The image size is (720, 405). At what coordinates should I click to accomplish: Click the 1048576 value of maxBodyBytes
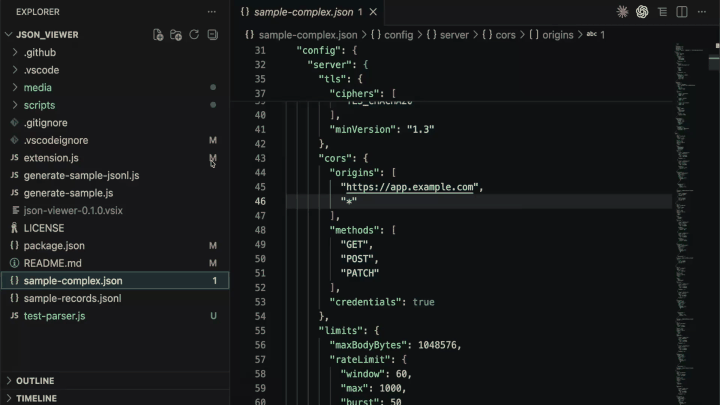click(438, 345)
